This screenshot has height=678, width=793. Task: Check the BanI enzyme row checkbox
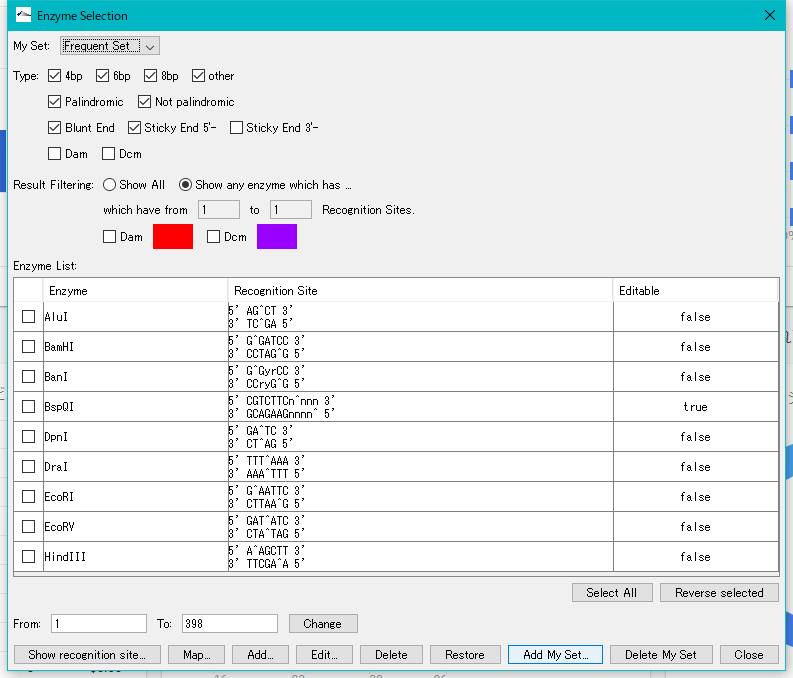pyautogui.click(x=28, y=377)
